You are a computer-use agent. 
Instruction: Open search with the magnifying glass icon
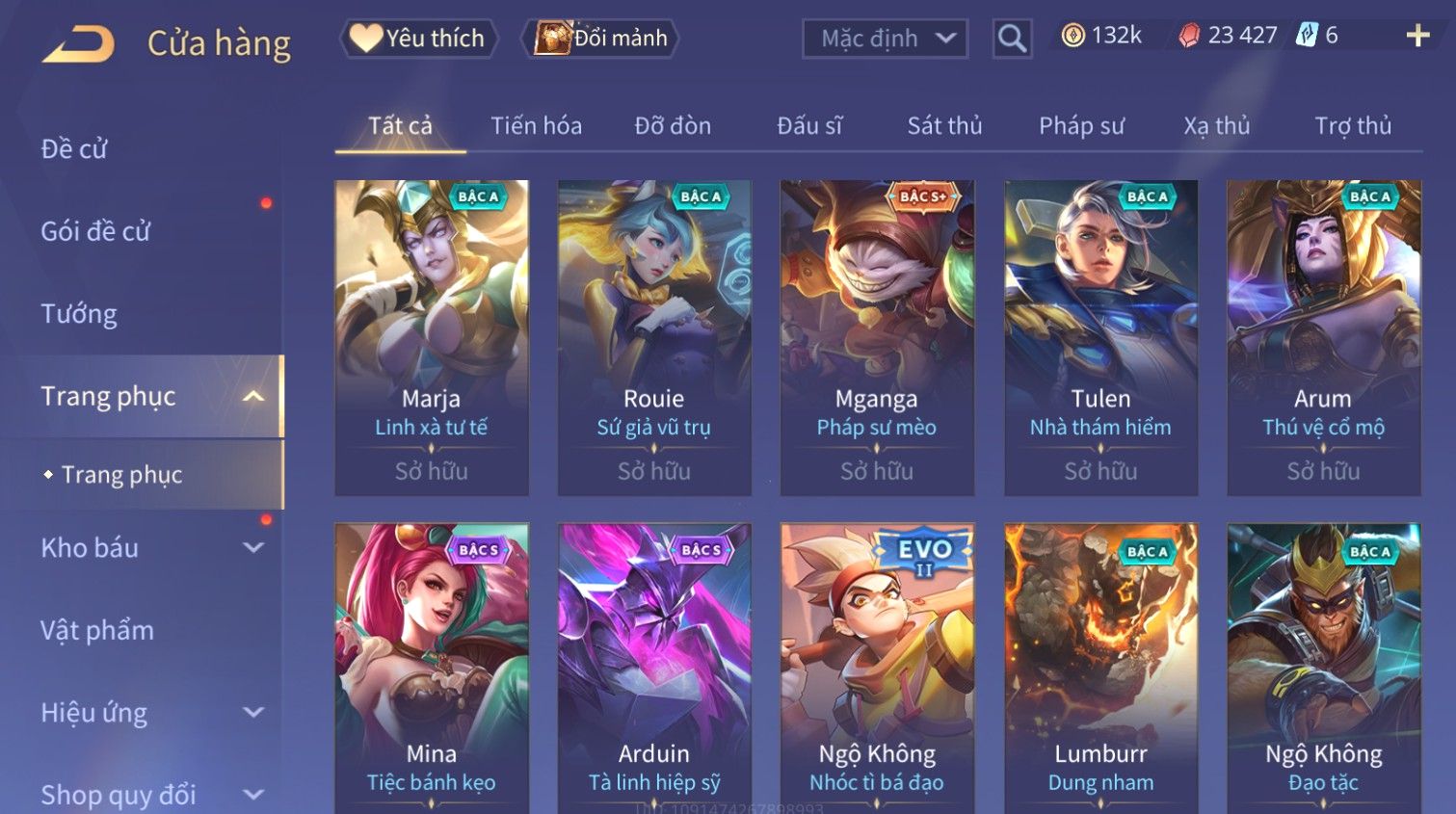(1012, 39)
